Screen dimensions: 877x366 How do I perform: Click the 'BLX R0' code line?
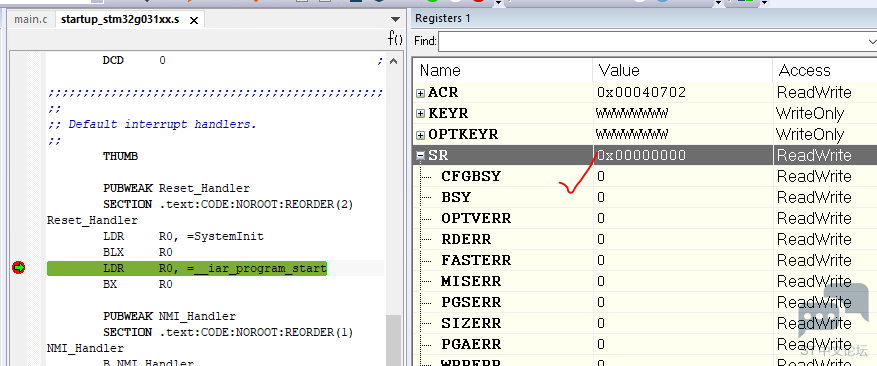click(138, 252)
